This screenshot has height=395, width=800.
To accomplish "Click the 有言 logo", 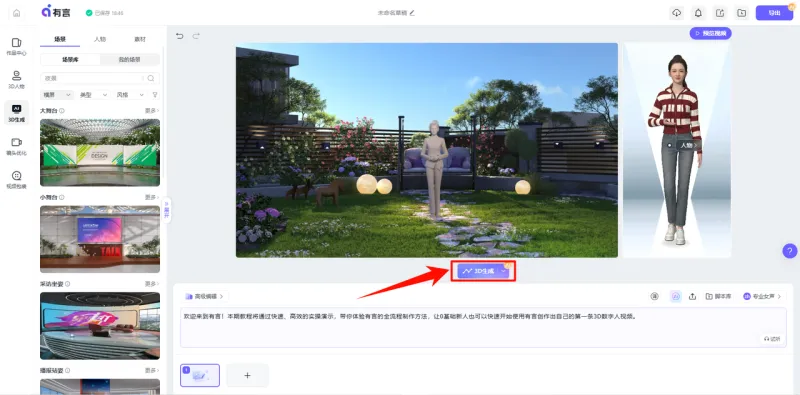I will (x=56, y=12).
